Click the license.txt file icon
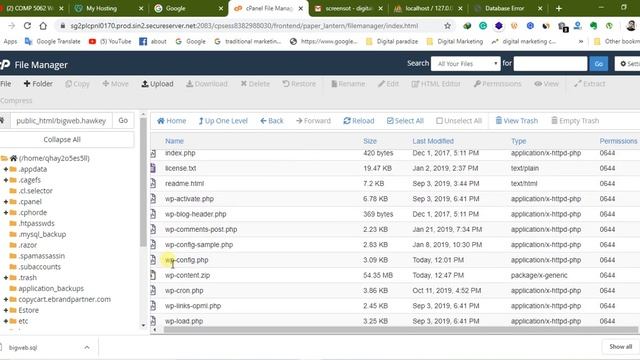 coord(153,168)
